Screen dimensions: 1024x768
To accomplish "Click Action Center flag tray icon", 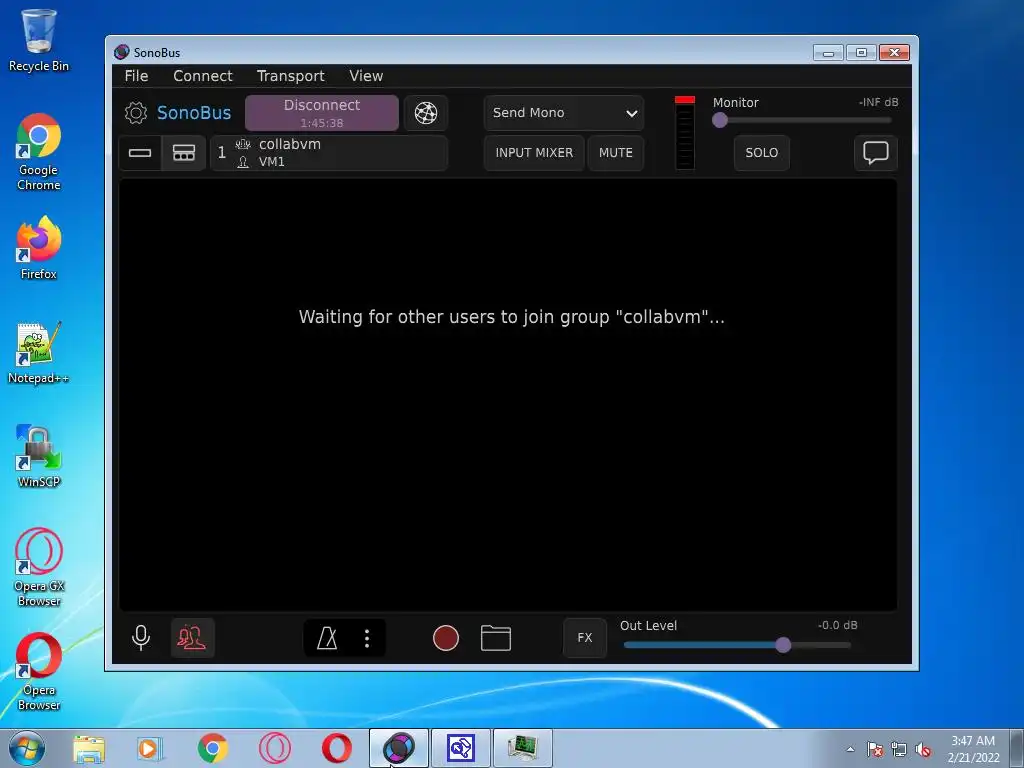I will click(875, 750).
